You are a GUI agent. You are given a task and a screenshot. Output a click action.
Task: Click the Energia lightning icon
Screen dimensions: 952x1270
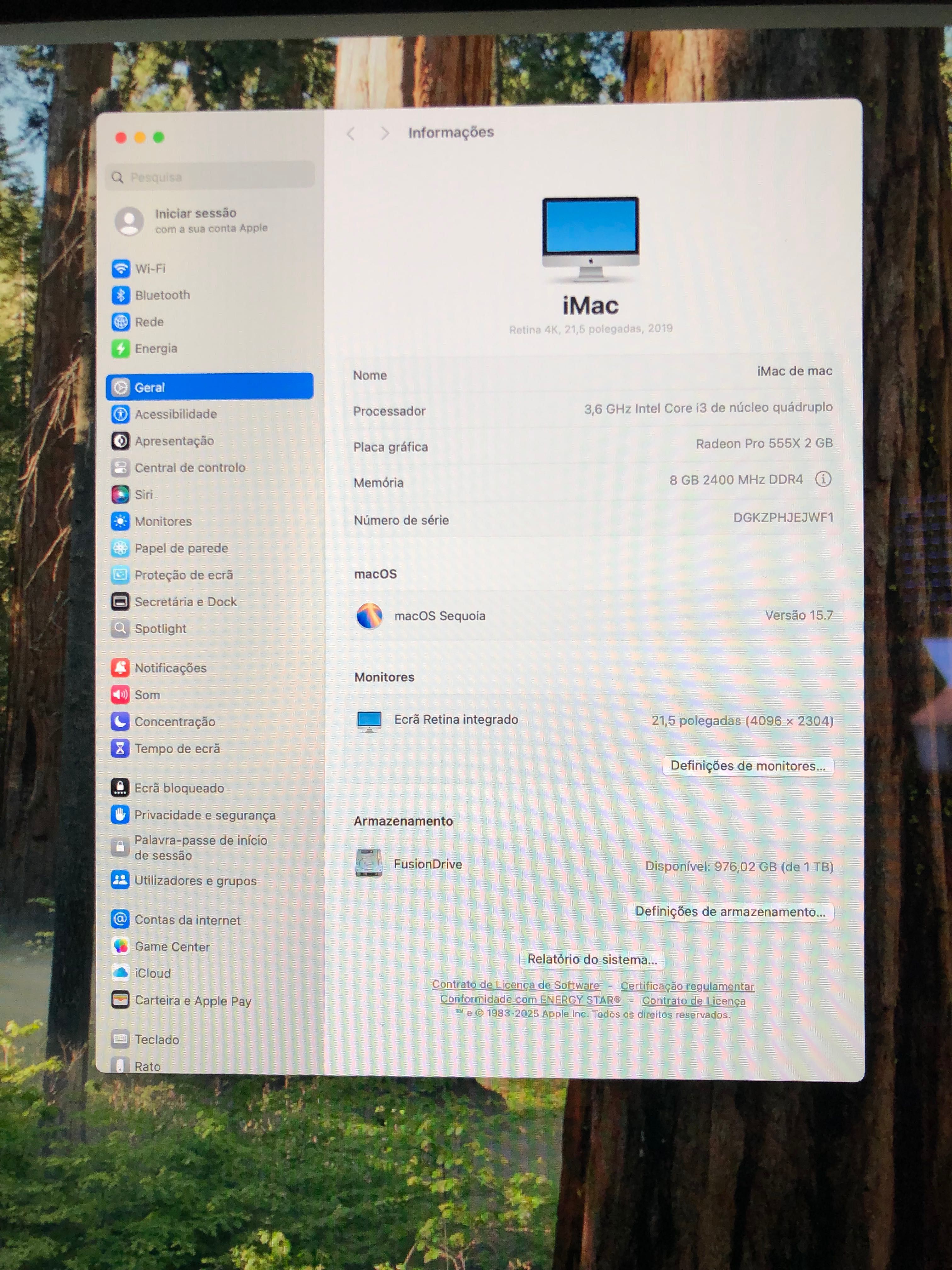[x=121, y=348]
